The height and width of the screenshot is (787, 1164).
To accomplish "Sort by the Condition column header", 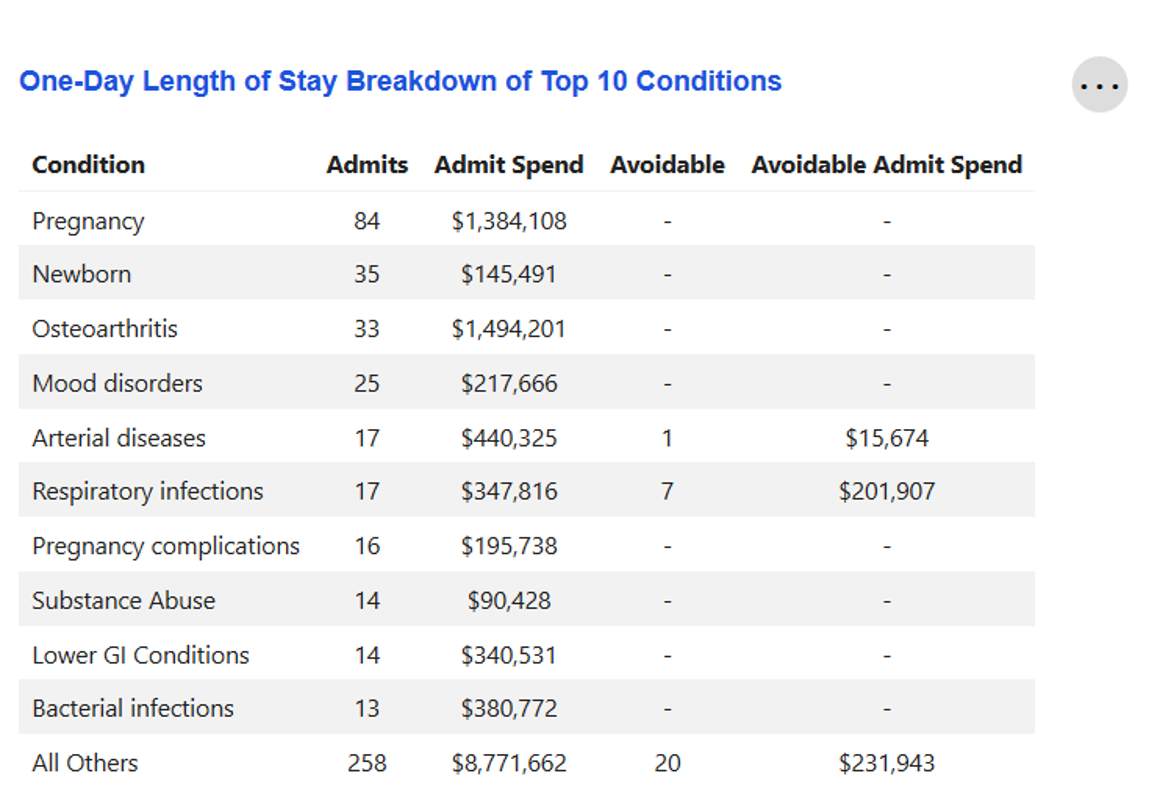I will (x=88, y=165).
